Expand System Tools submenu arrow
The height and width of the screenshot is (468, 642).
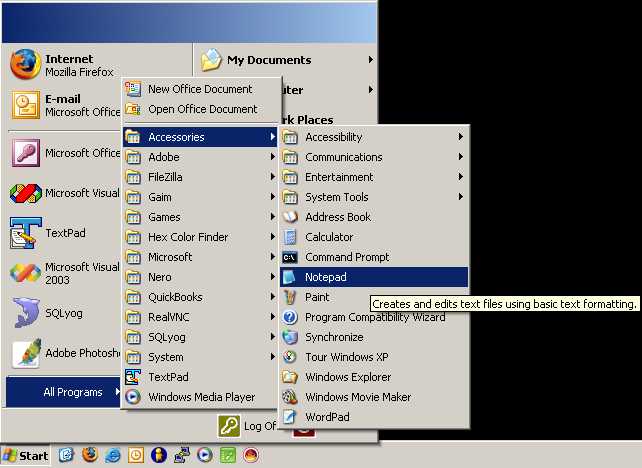click(x=461, y=197)
